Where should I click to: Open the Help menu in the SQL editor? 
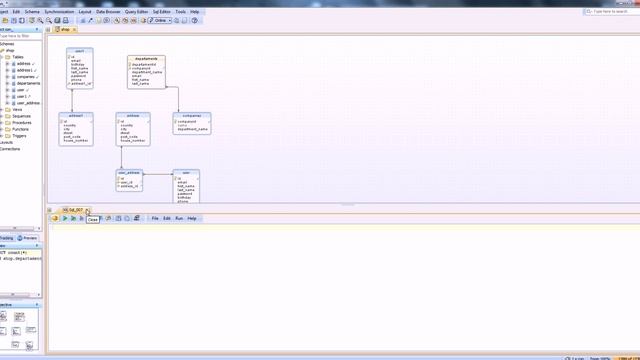coord(192,218)
